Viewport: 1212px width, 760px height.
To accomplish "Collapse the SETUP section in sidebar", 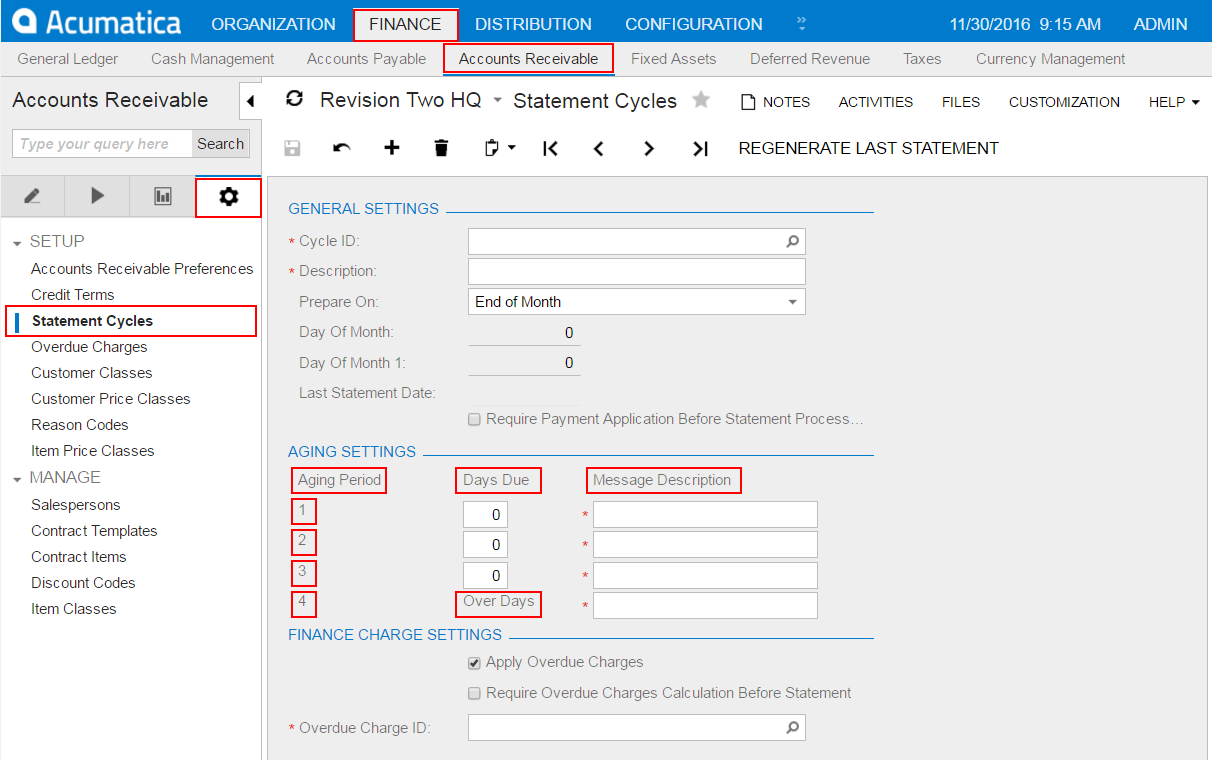I will click(18, 243).
